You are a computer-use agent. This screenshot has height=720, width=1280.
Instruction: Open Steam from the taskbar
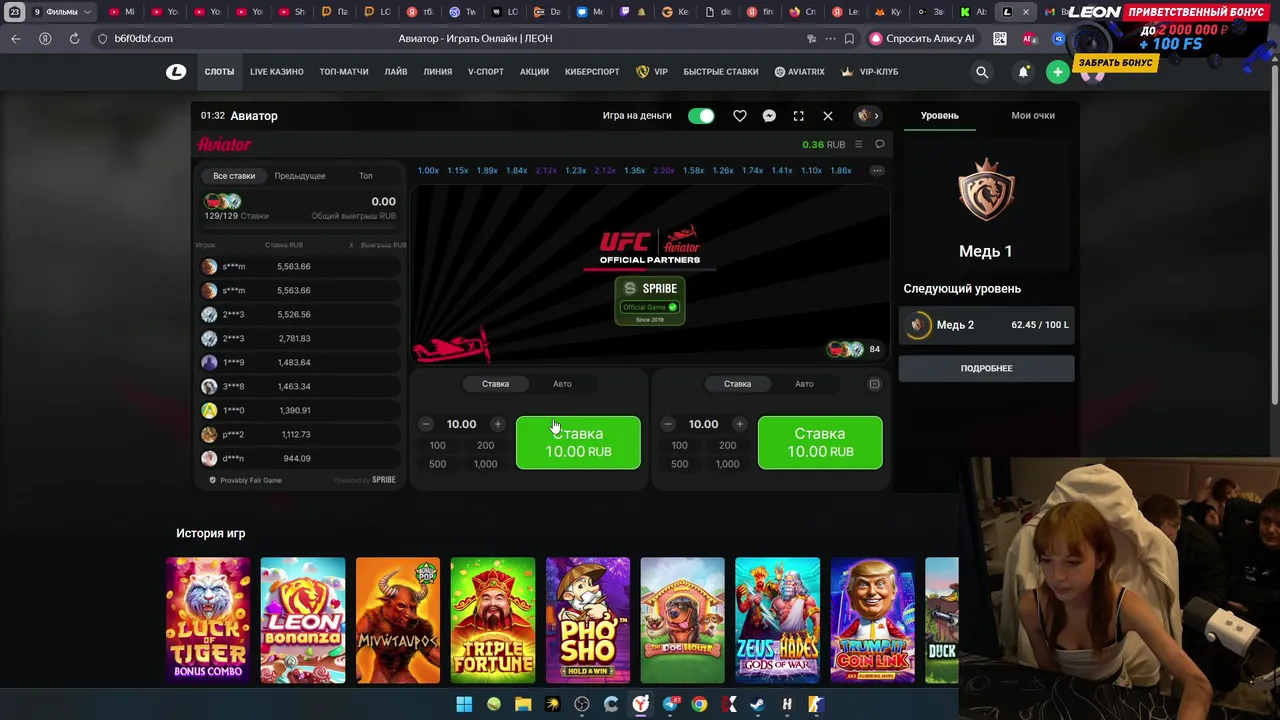[758, 704]
